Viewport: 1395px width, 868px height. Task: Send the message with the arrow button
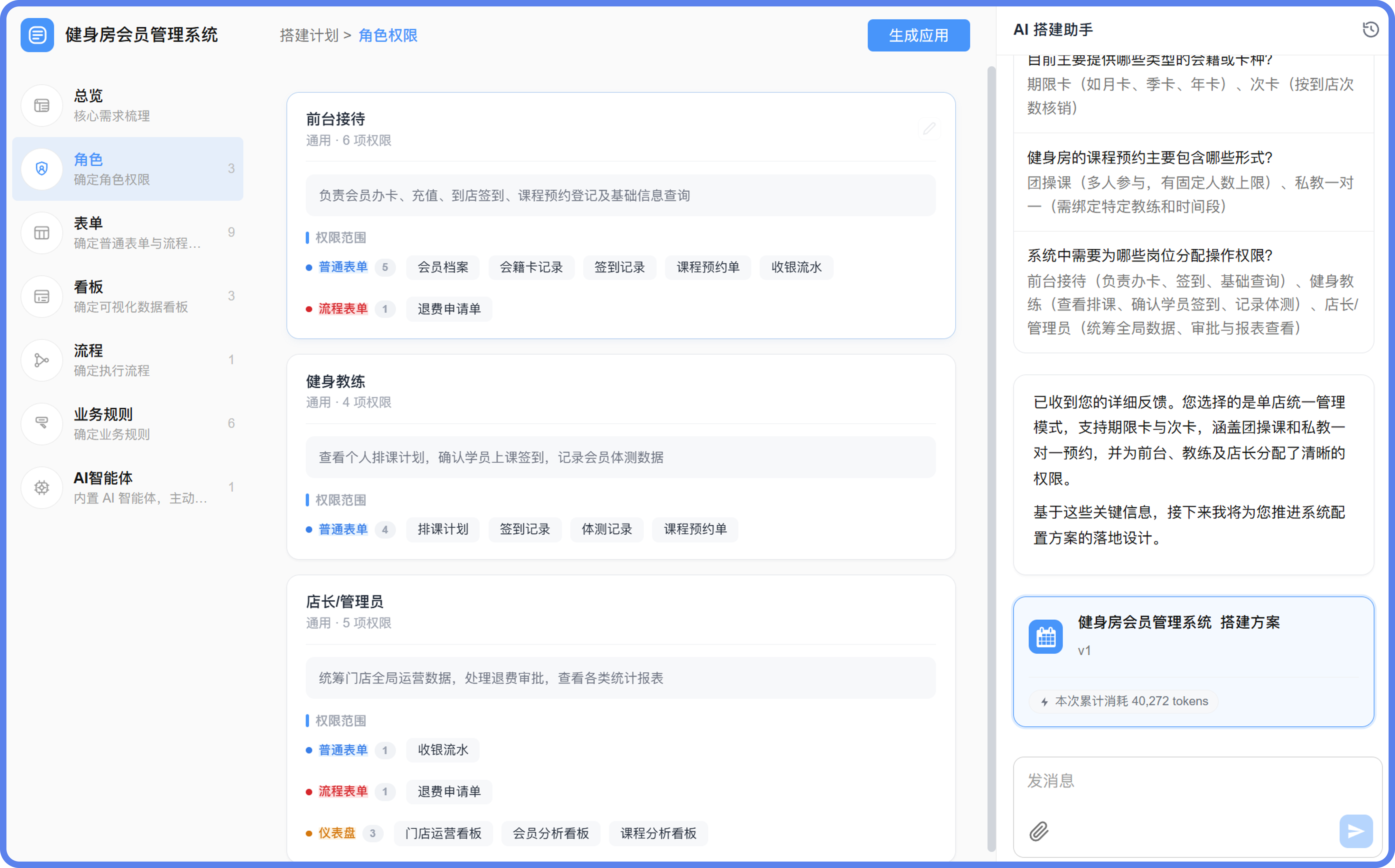tap(1356, 831)
